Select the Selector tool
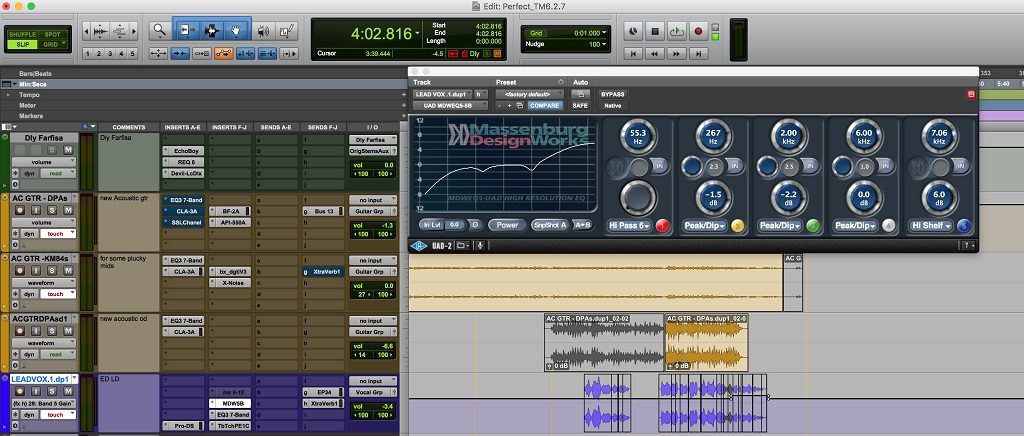 pyautogui.click(x=212, y=30)
